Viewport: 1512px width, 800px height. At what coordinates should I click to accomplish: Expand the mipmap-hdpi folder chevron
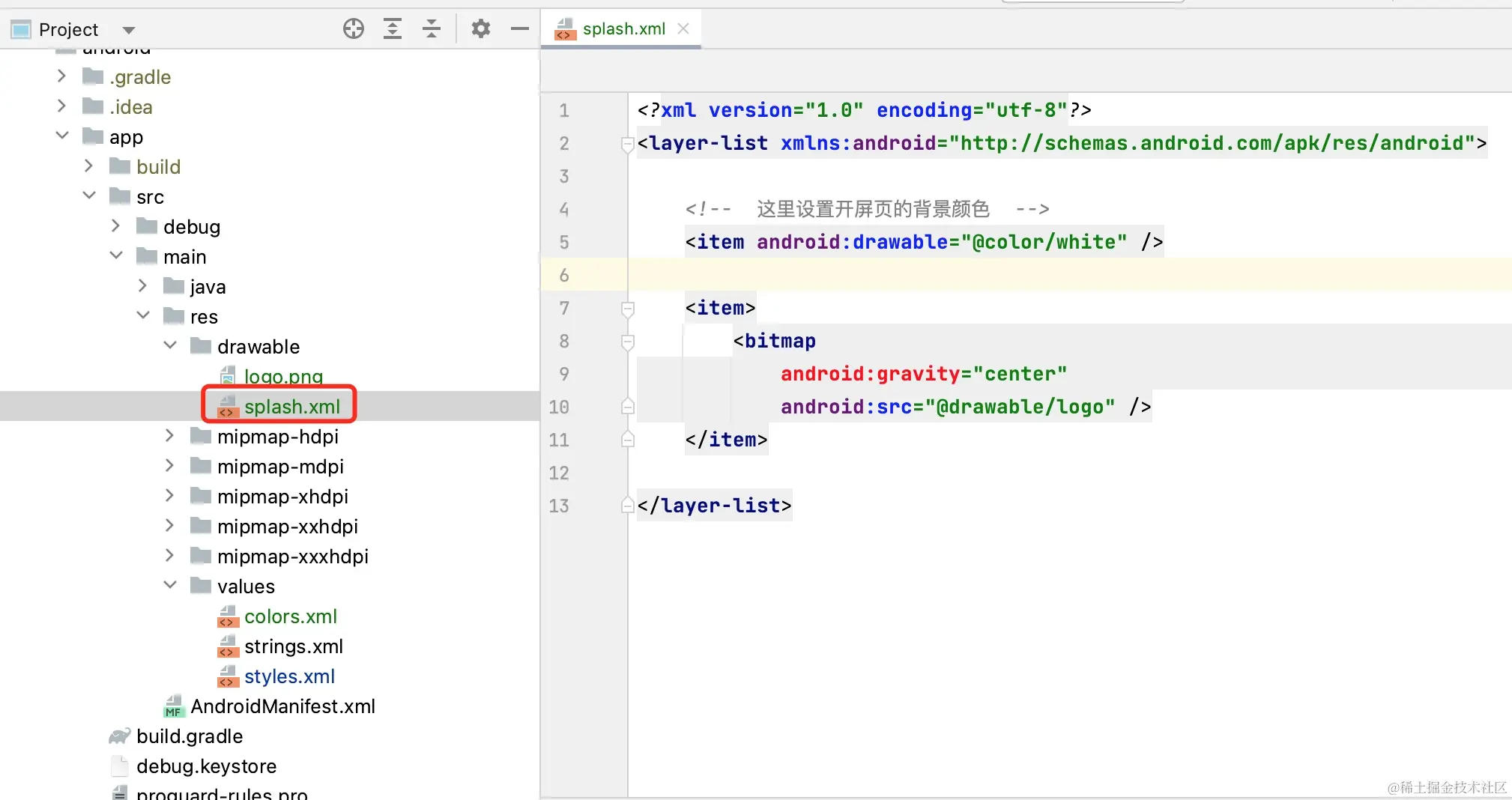pos(170,436)
